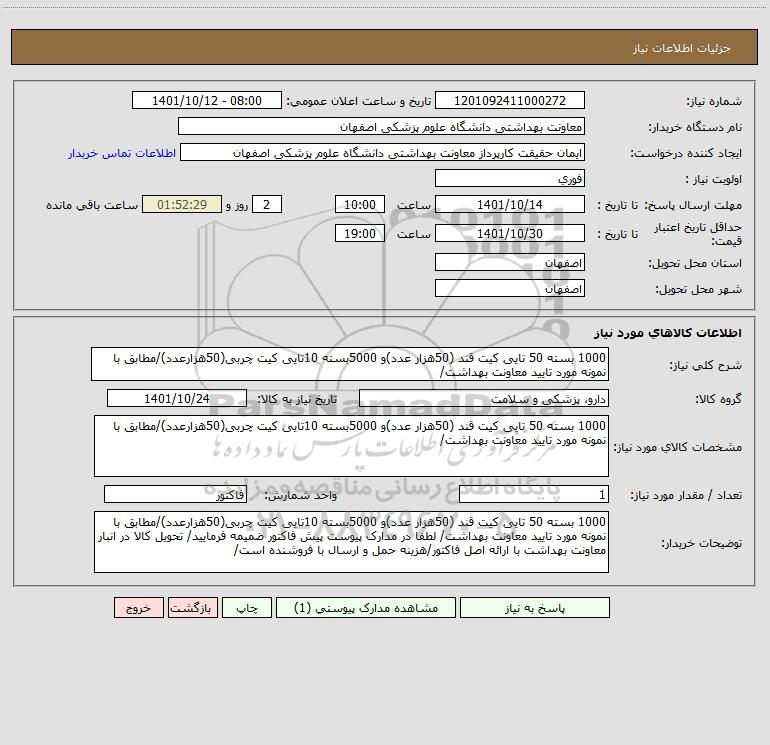Click the حداقل تاریخ اعتبار قیمت label

pos(698,234)
